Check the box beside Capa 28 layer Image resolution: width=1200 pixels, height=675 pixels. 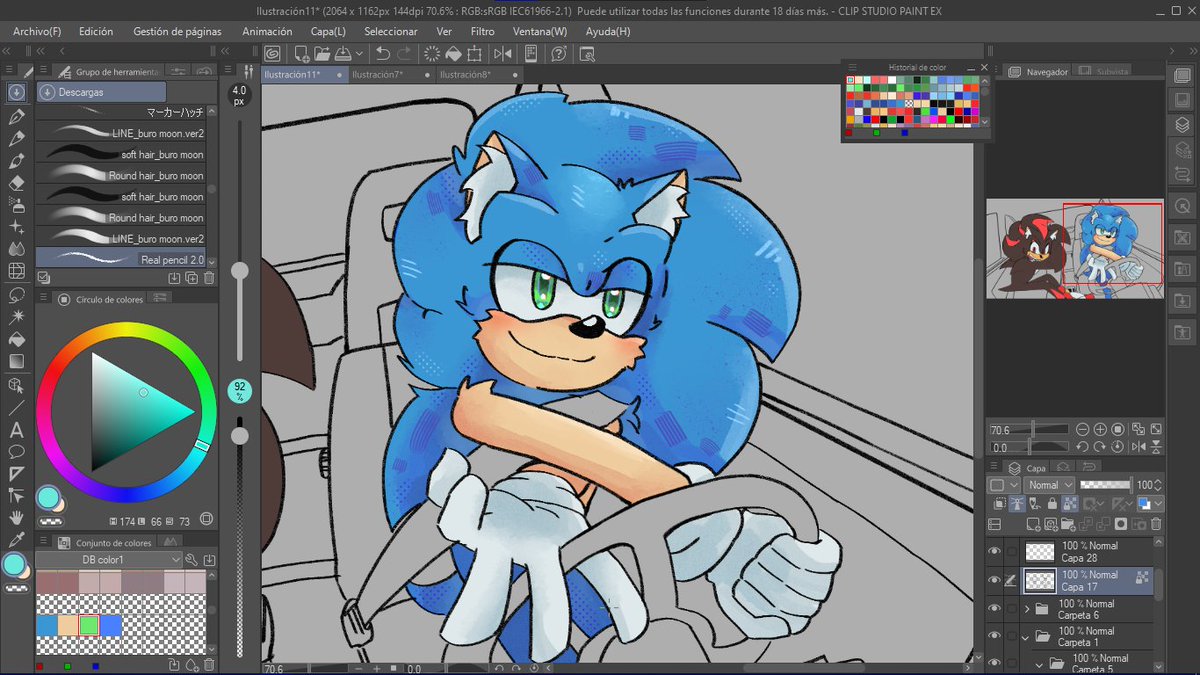1012,551
